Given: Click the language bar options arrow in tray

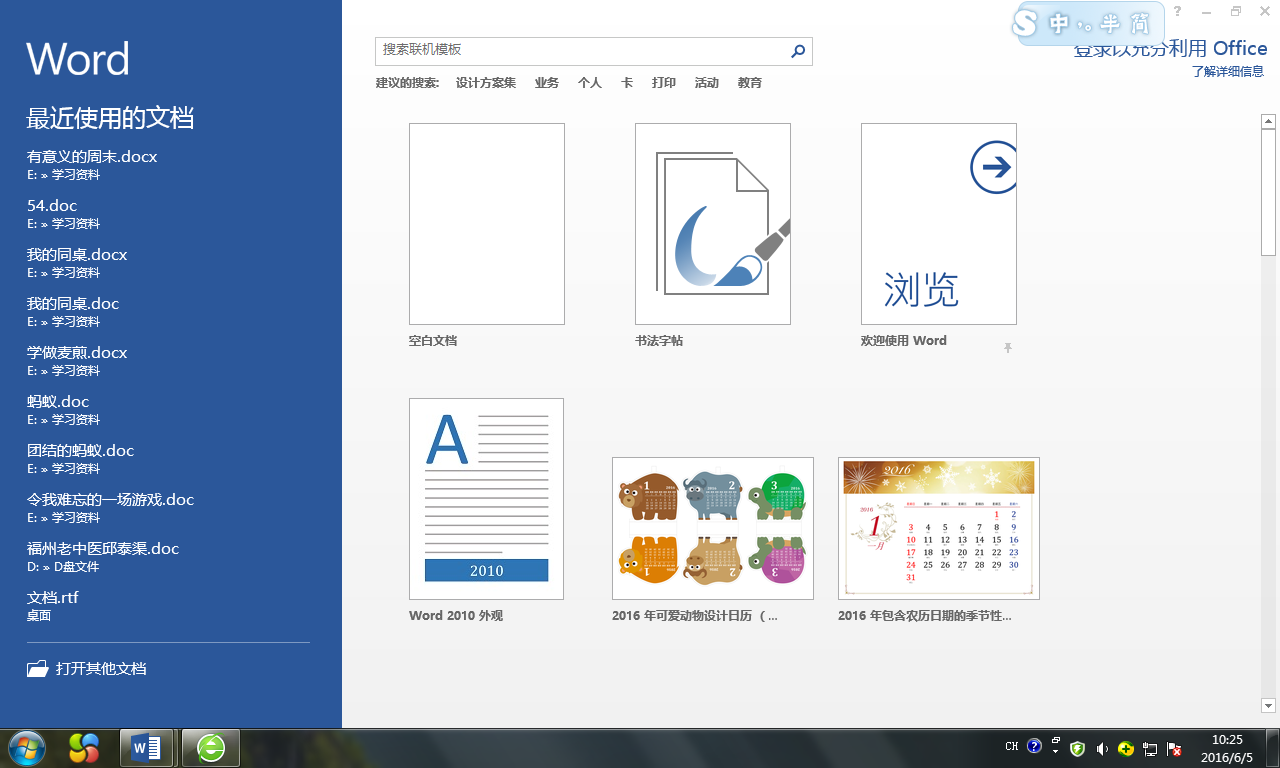Looking at the screenshot, I should (1055, 751).
